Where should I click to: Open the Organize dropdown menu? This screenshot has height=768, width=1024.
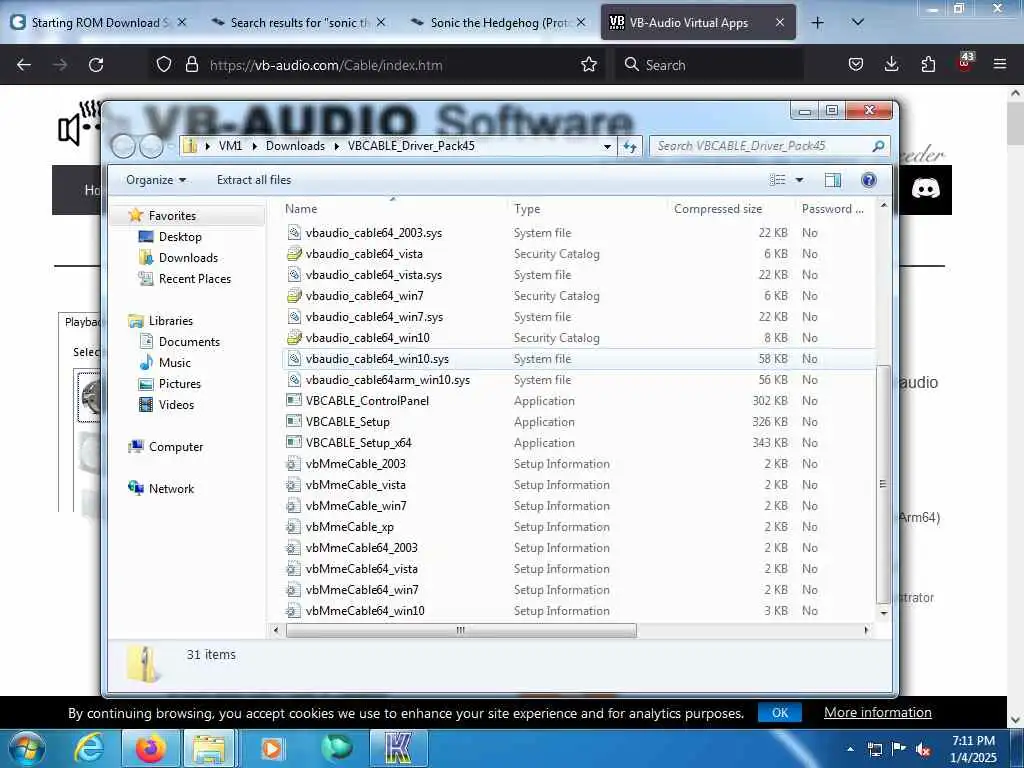[x=155, y=180]
